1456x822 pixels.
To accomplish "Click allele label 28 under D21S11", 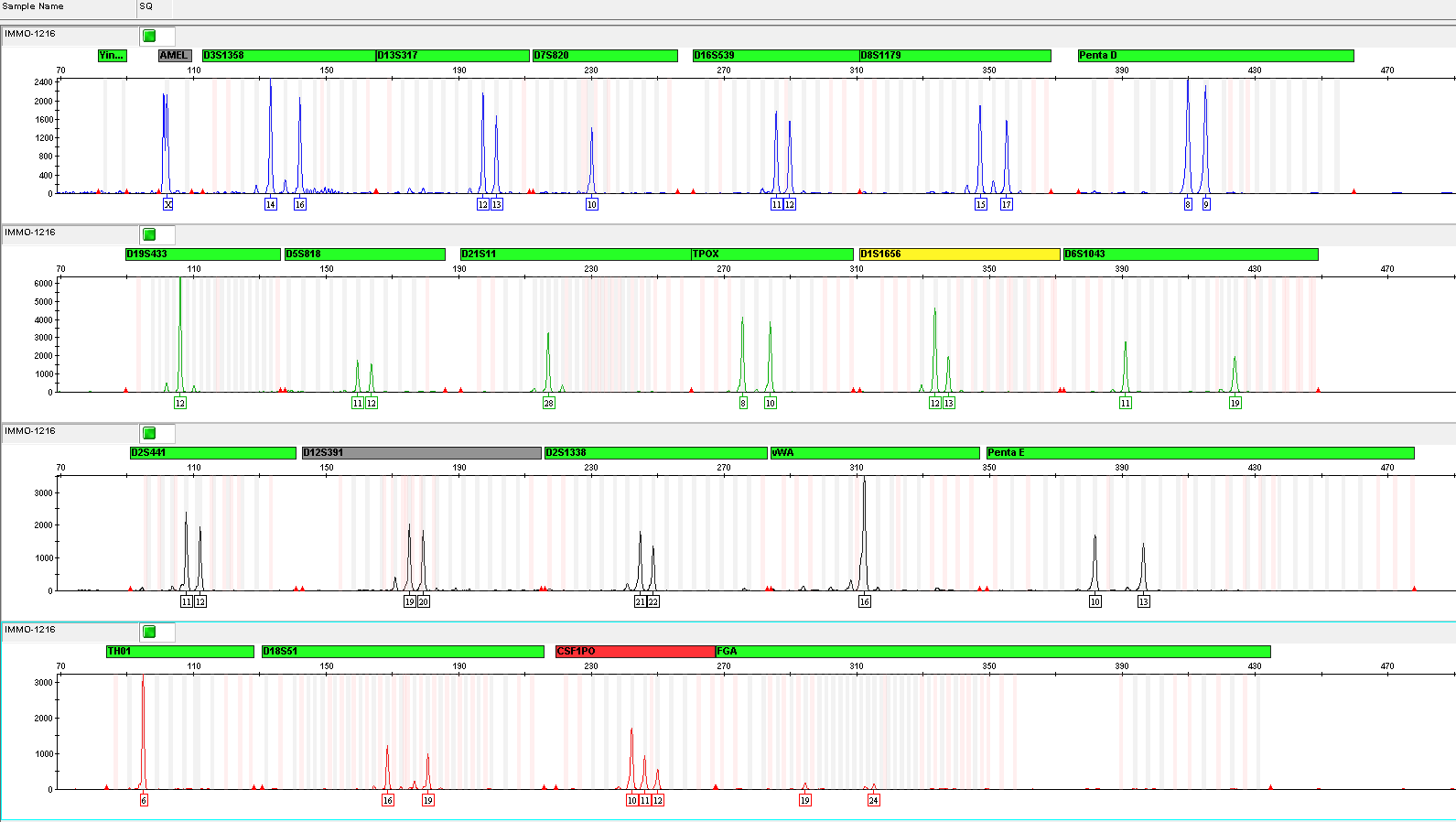I will point(548,404).
